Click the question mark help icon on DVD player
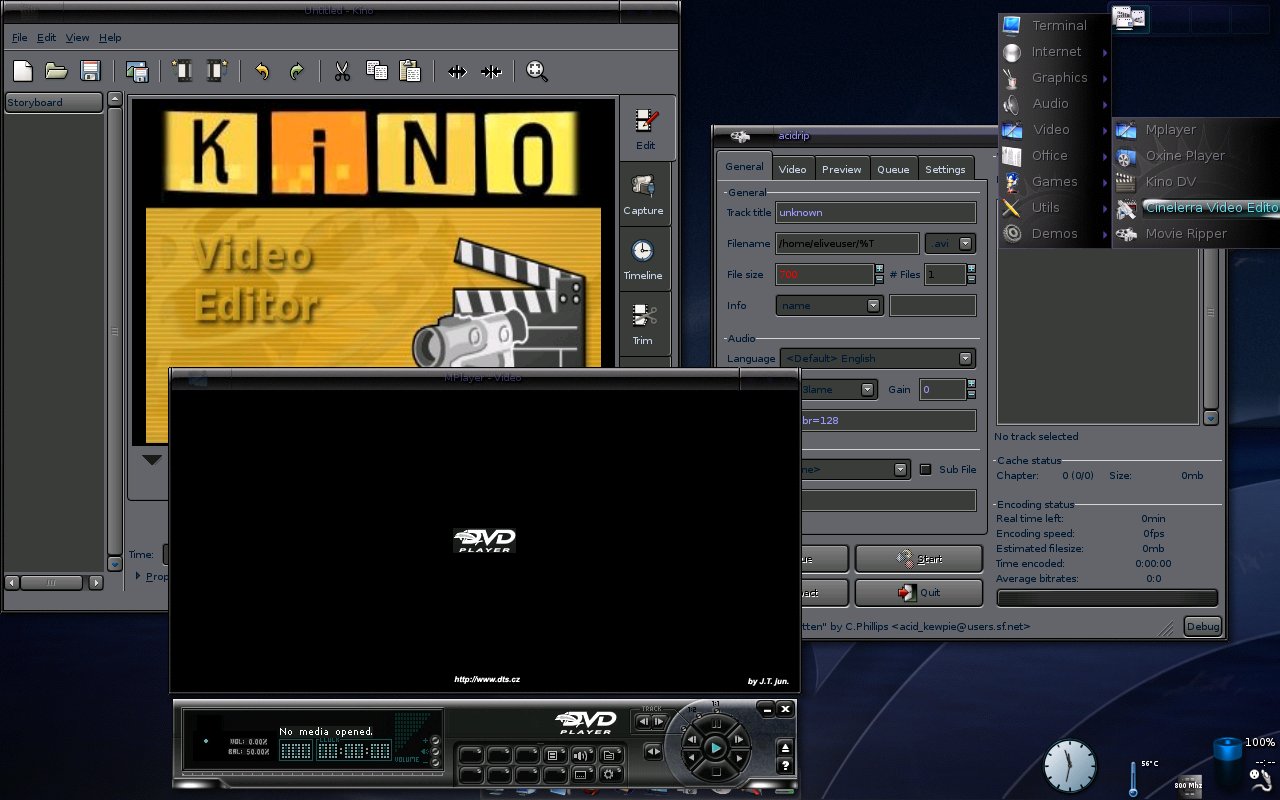 click(x=785, y=766)
